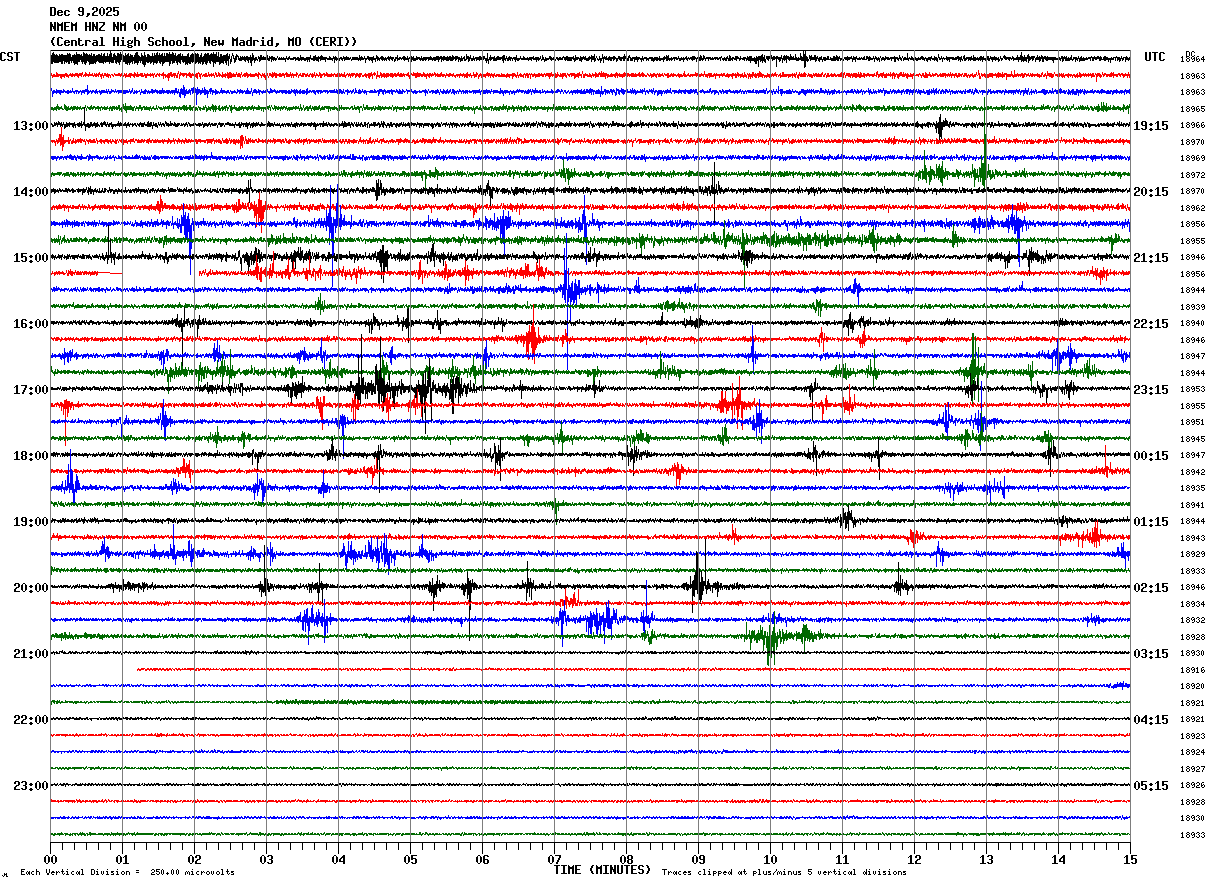Viewport: 1210px width, 886px height.
Task: Click minute tick 10 on the time axis
Action: [x=770, y=859]
